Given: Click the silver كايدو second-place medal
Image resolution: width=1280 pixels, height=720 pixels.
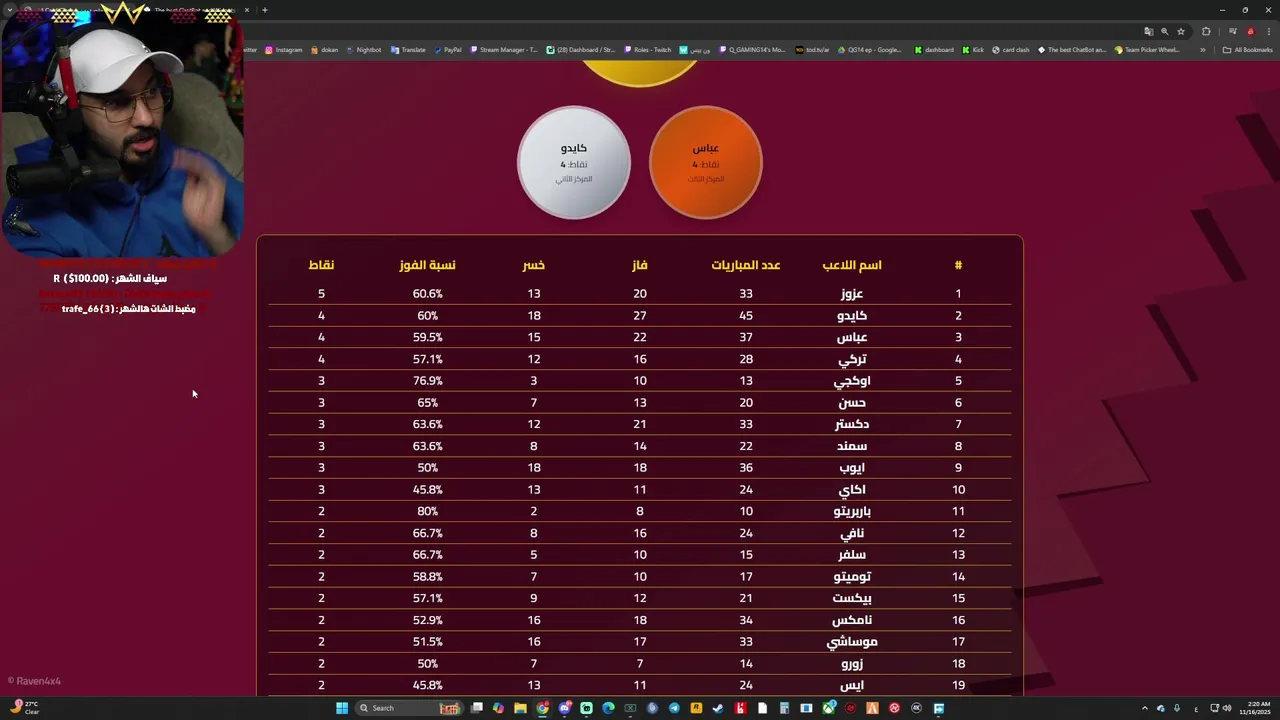Looking at the screenshot, I should point(574,162).
